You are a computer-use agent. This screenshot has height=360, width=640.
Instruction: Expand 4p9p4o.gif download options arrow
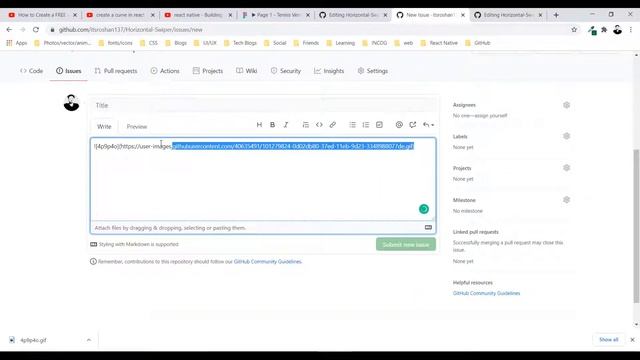[x=89, y=340]
